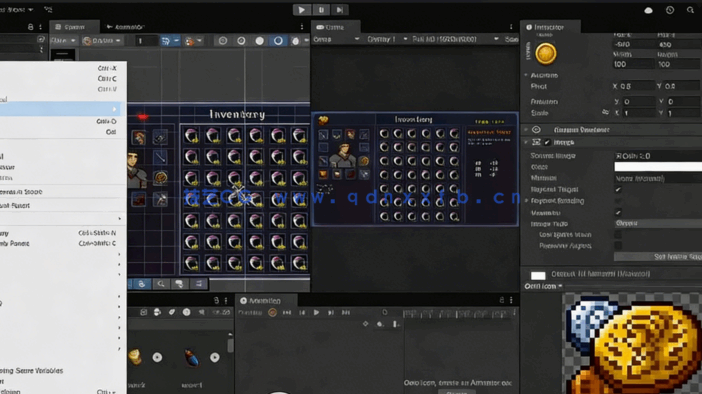Click the red arrow marker left of Inventory title
This screenshot has height=394, width=702.
pyautogui.click(x=142, y=117)
